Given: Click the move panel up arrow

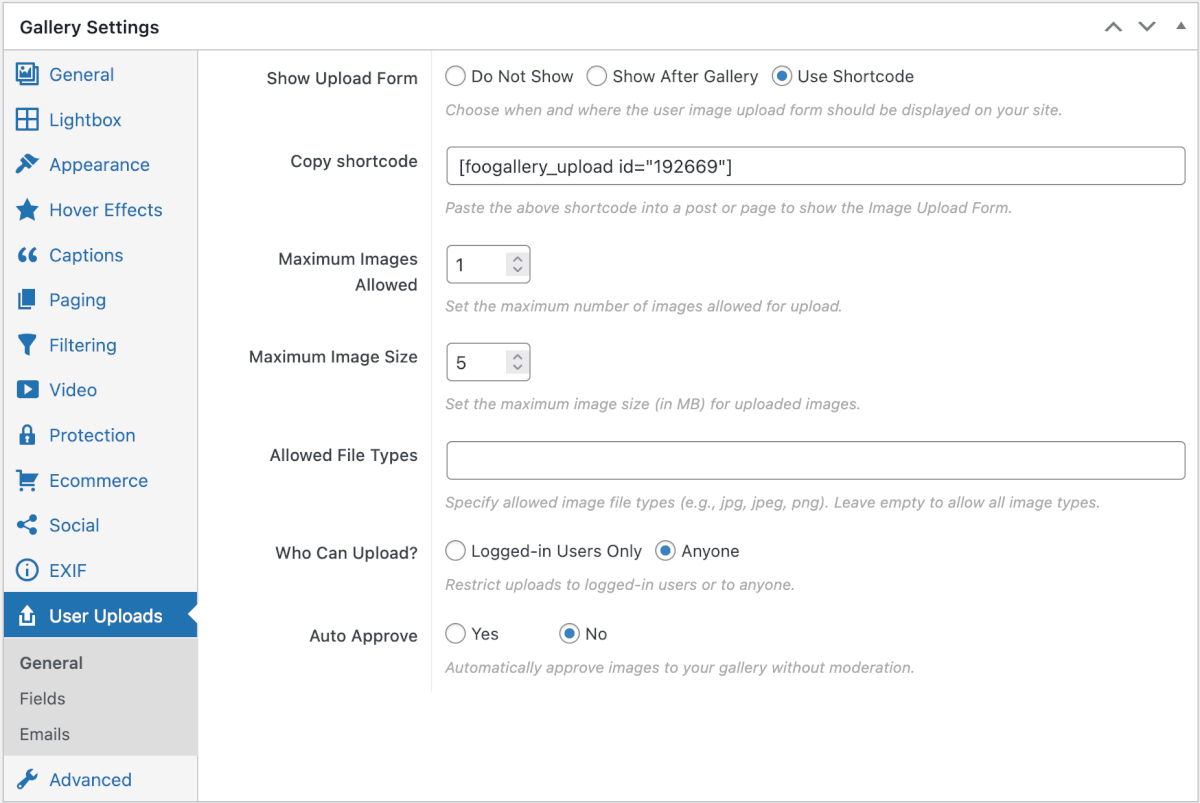Looking at the screenshot, I should pos(1113,27).
